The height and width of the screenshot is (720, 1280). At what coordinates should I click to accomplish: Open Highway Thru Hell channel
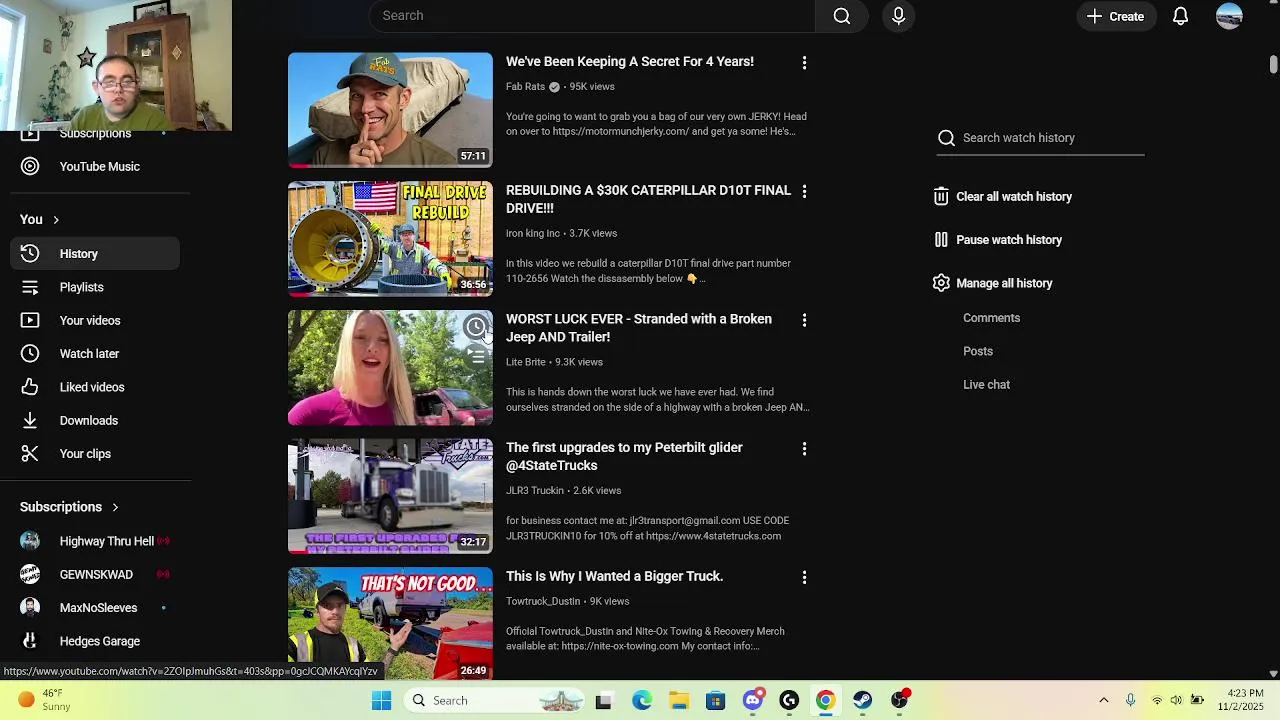pos(95,541)
